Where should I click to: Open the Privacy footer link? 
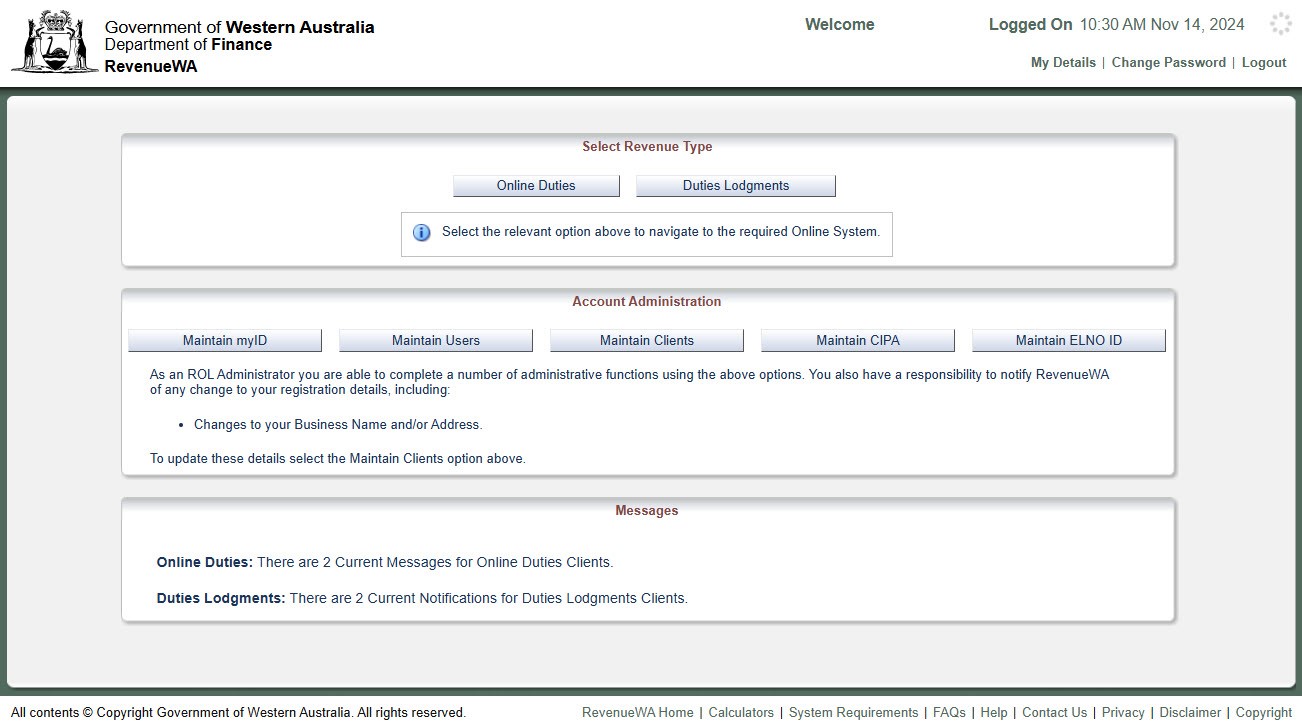coord(1123,713)
